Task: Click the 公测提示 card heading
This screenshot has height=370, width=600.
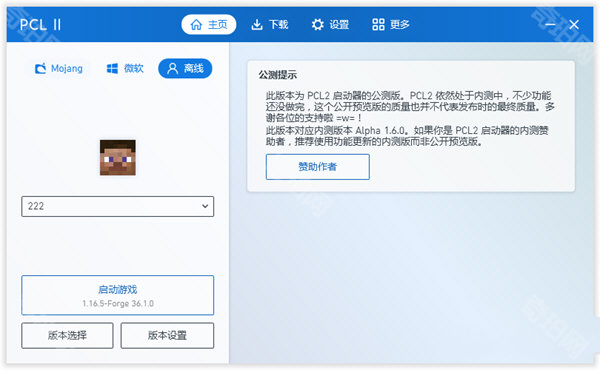Action: pyautogui.click(x=277, y=75)
